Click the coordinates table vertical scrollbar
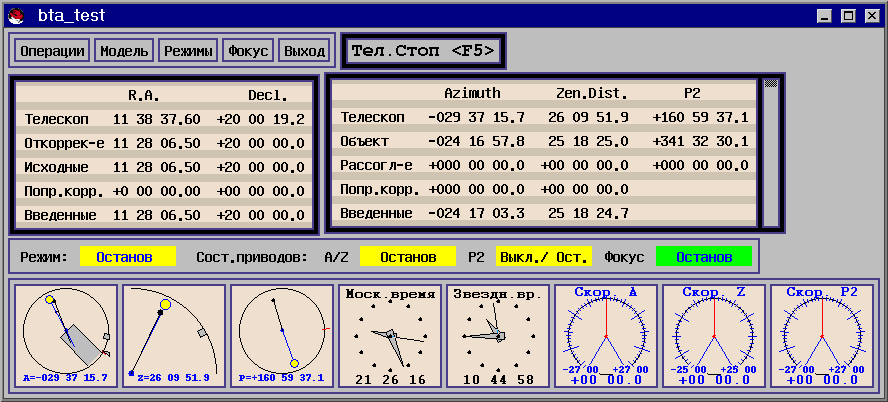Image resolution: width=888 pixels, height=402 pixels. click(771, 152)
